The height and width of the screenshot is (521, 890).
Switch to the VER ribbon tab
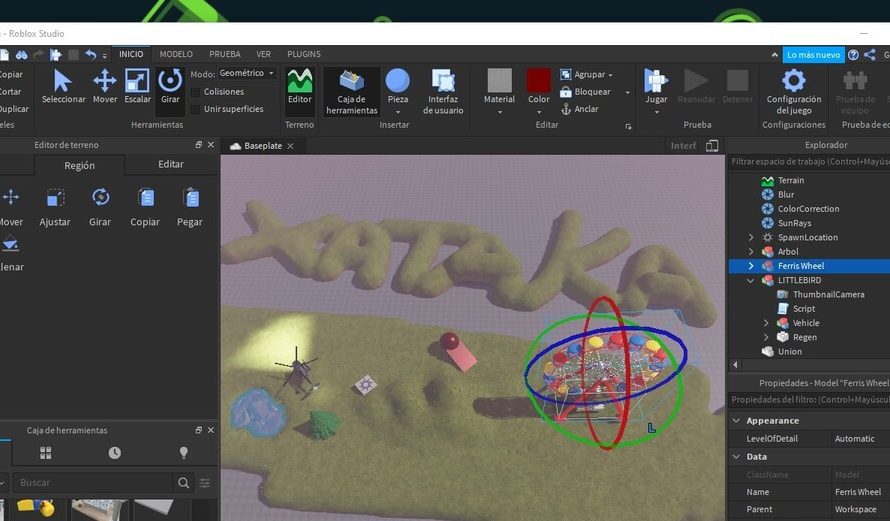click(x=263, y=54)
